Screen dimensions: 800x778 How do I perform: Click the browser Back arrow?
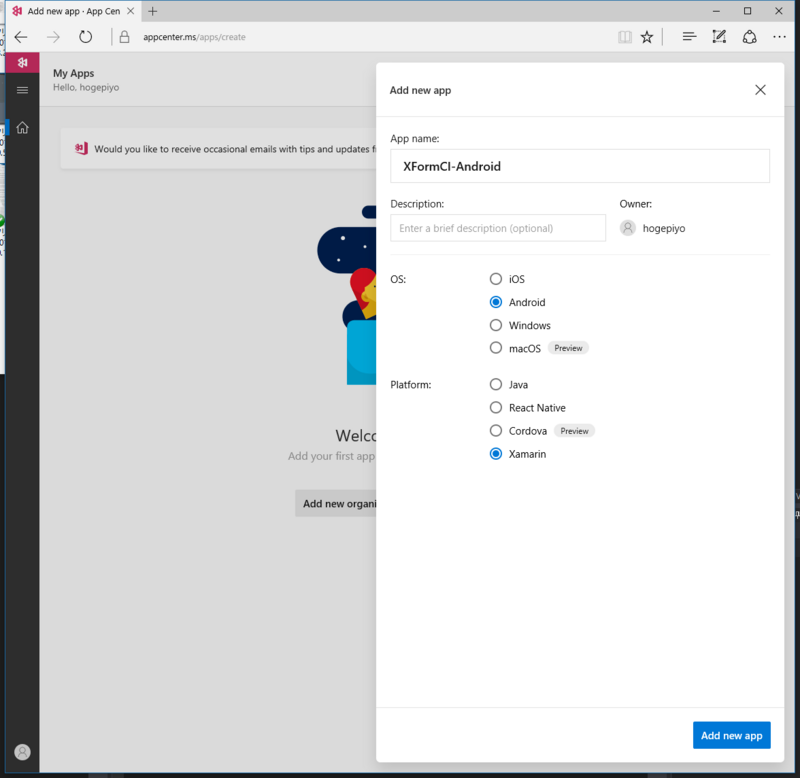click(x=21, y=37)
